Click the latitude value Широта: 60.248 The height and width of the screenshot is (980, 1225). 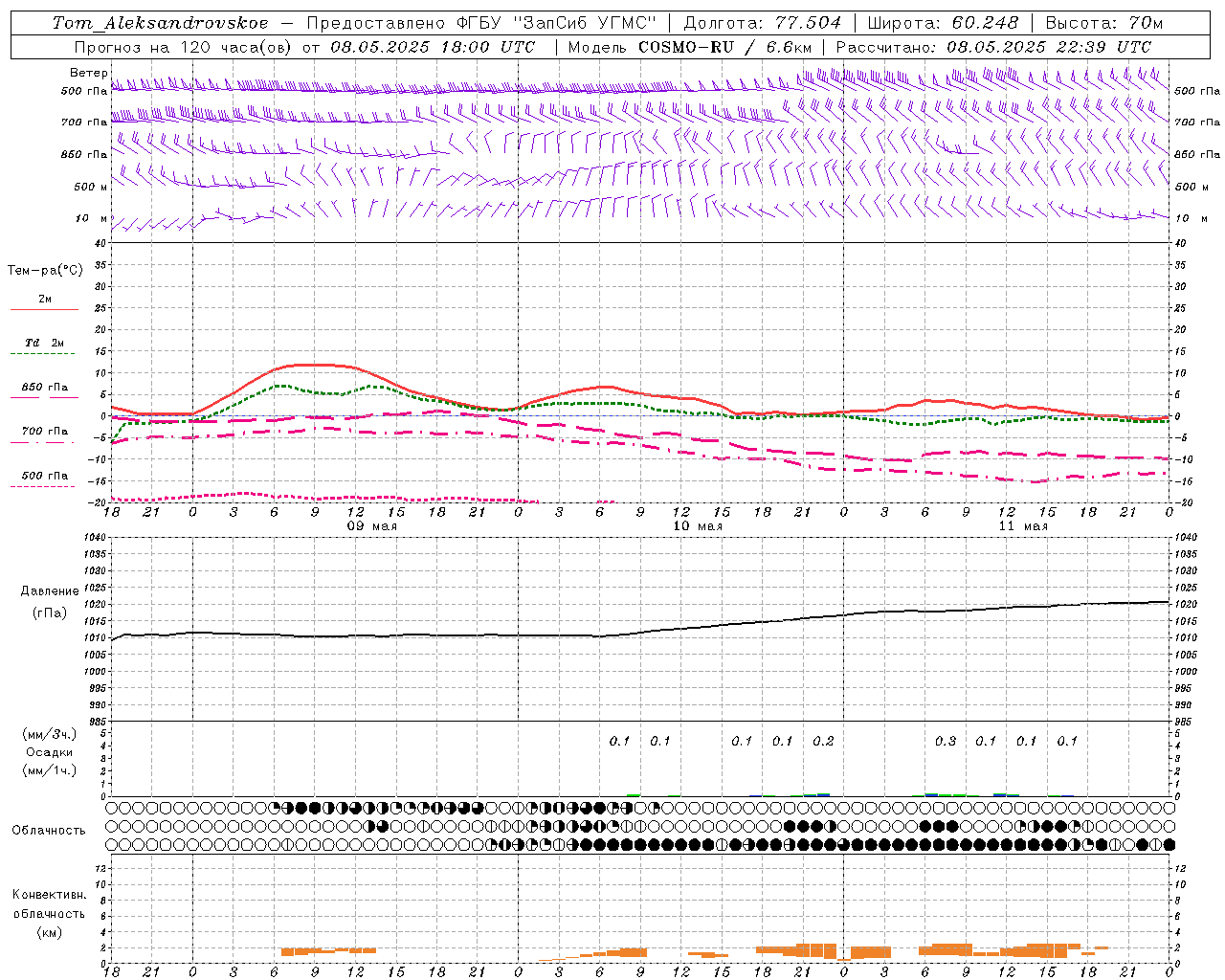[x=943, y=23]
